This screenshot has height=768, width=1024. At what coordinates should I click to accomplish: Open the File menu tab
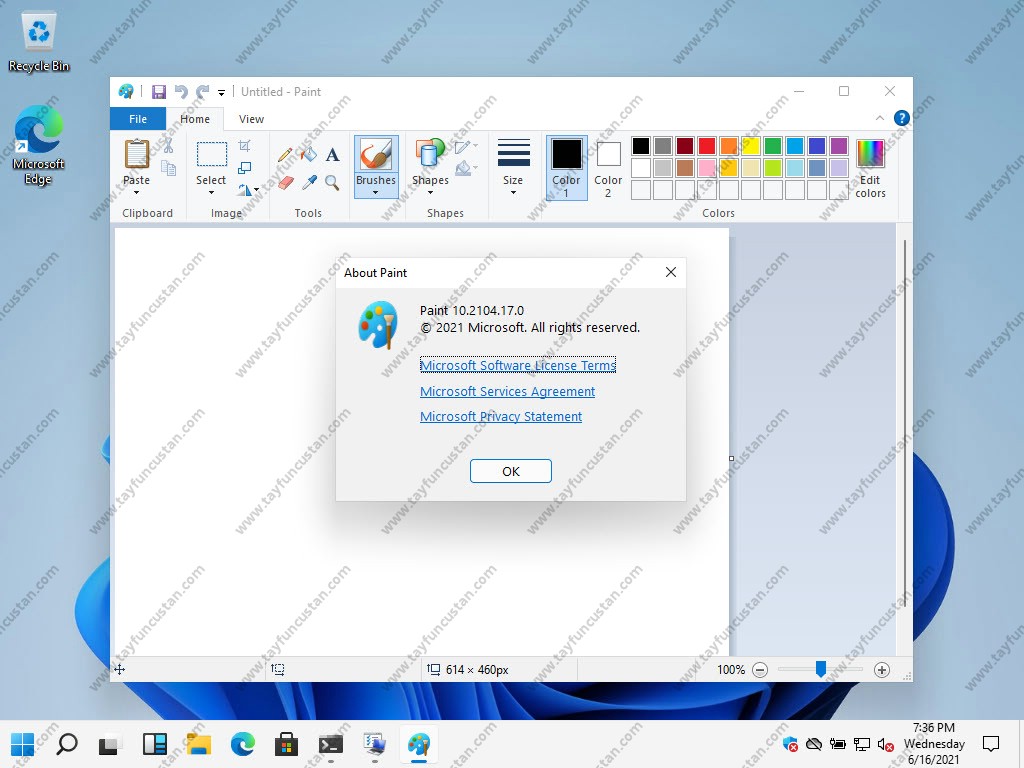[138, 119]
